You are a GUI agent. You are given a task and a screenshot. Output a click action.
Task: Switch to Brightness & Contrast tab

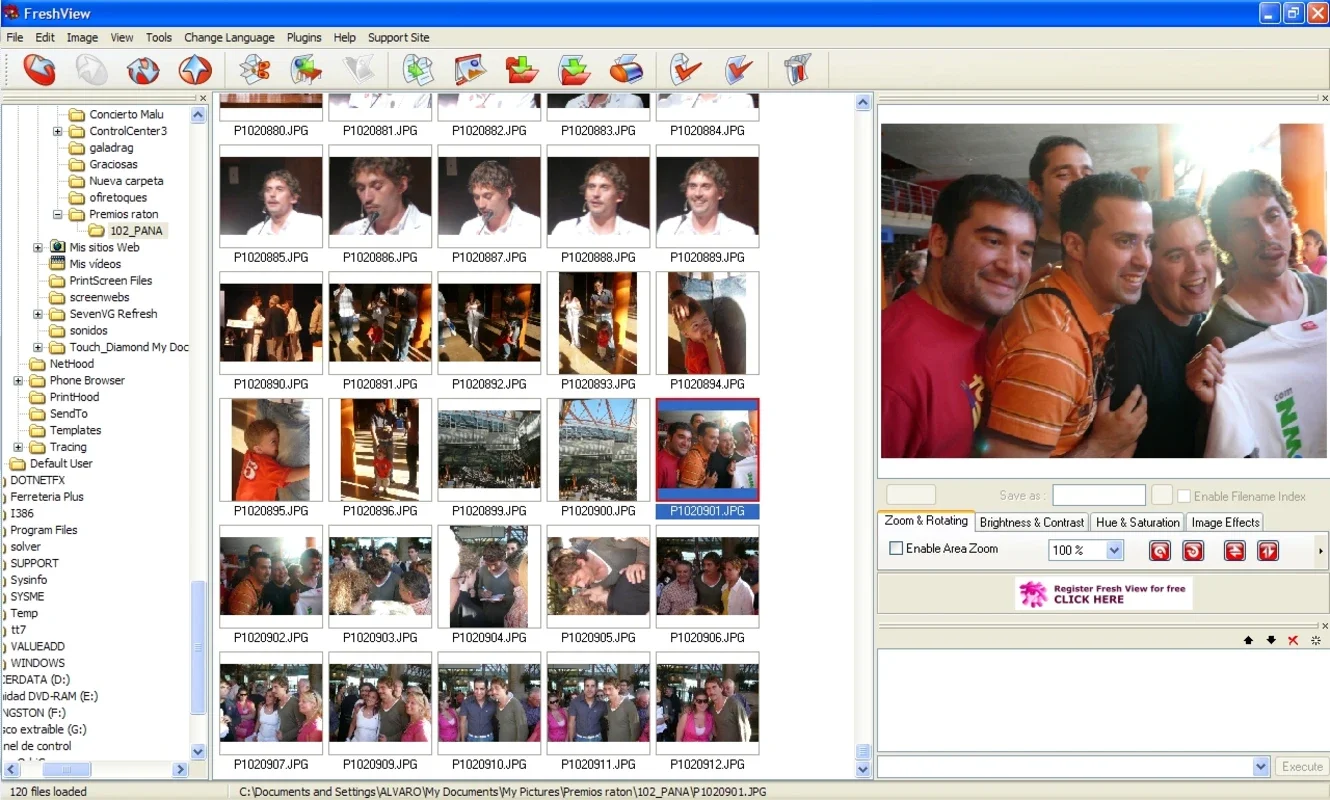pos(1032,522)
